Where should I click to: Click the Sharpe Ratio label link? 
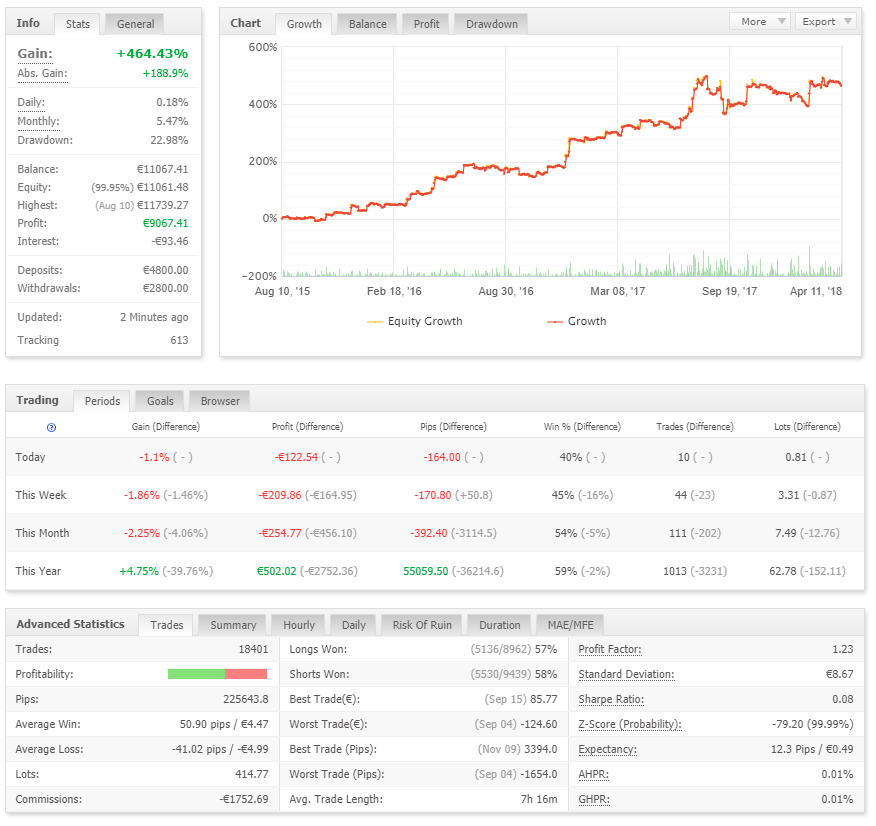[x=611, y=699]
